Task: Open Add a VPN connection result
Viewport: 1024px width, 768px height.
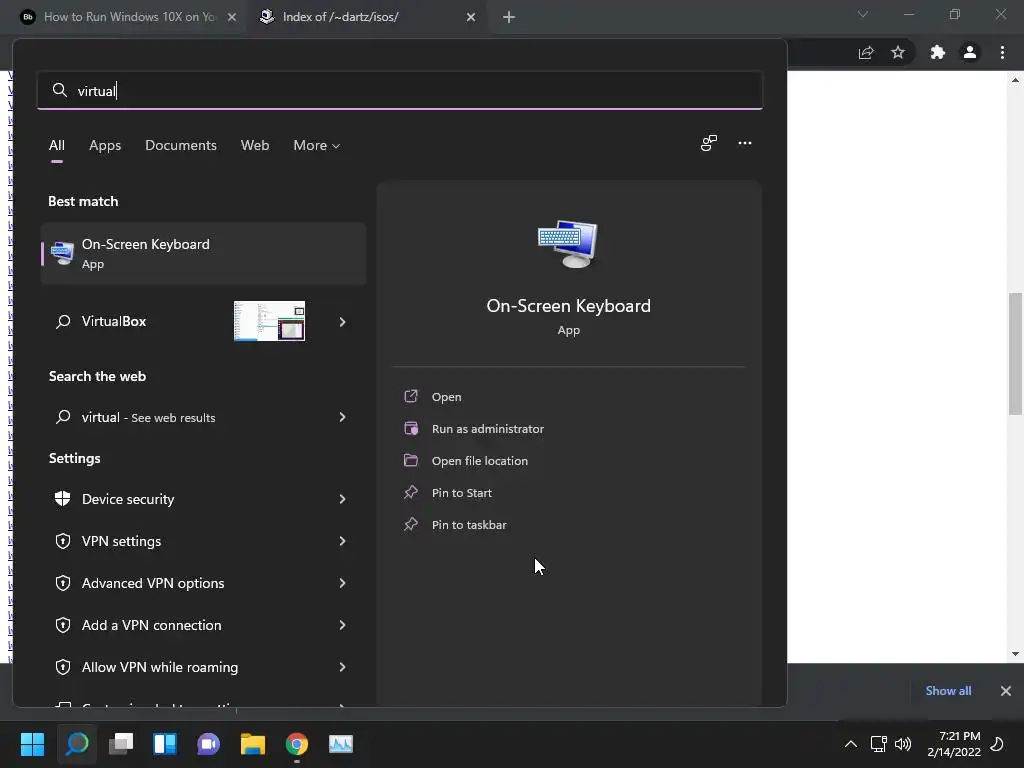Action: [203, 625]
